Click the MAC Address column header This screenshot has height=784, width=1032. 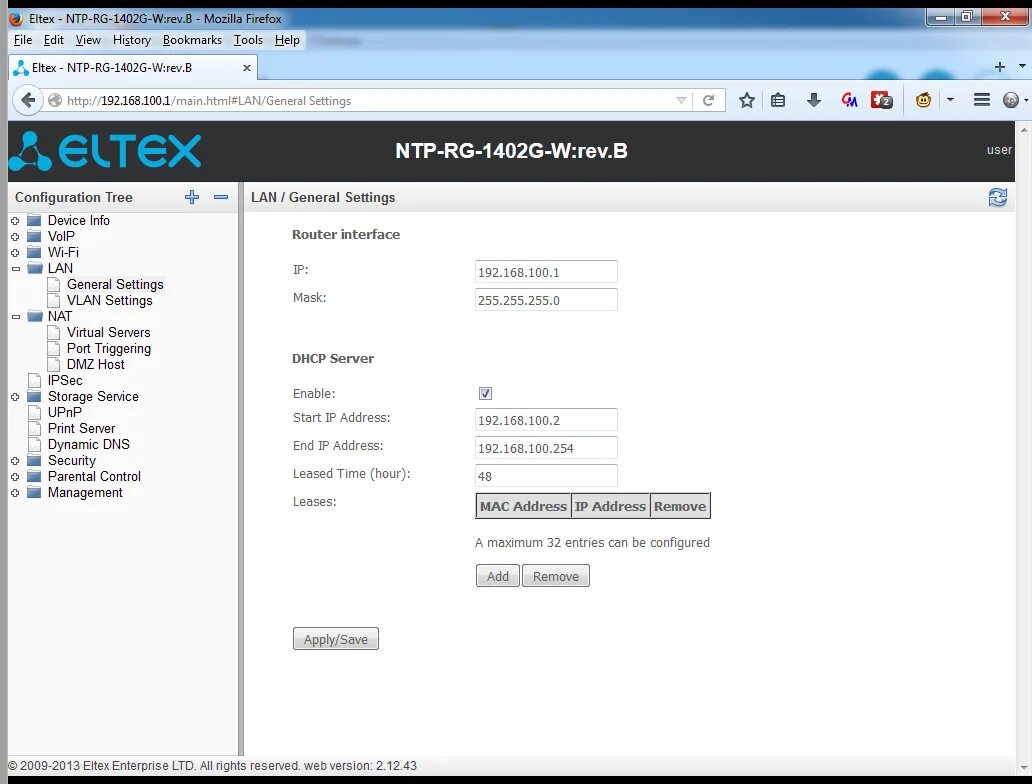[x=523, y=506]
